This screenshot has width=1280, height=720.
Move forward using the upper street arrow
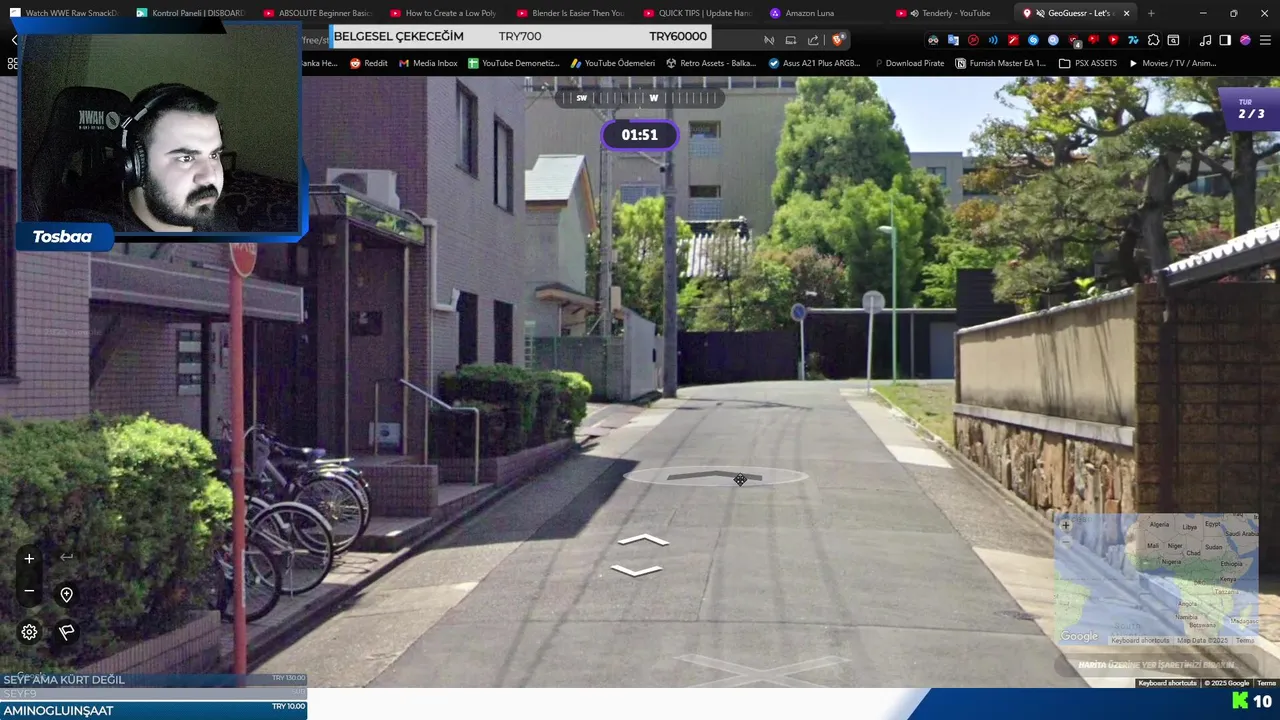pyautogui.click(x=642, y=540)
